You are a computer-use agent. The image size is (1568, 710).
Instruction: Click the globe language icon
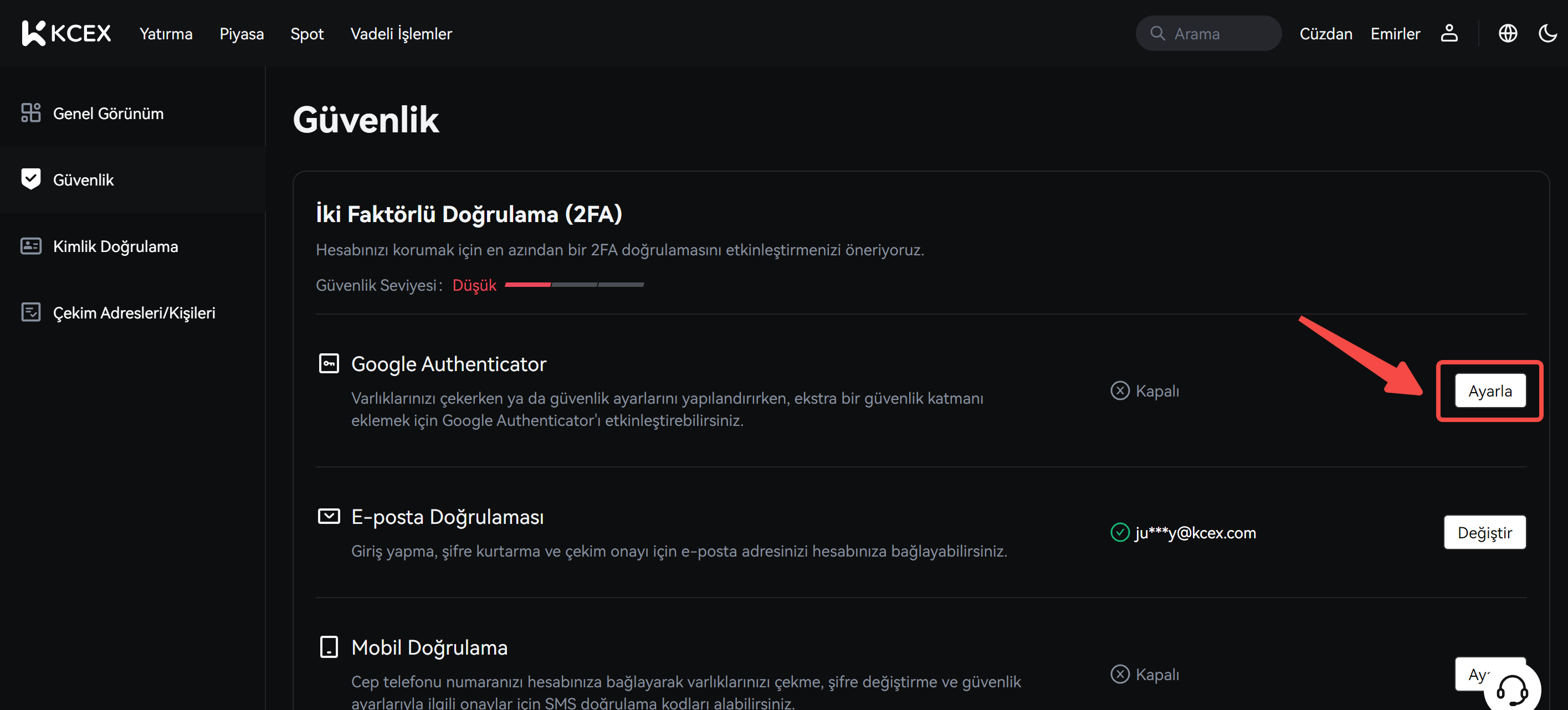click(1507, 33)
